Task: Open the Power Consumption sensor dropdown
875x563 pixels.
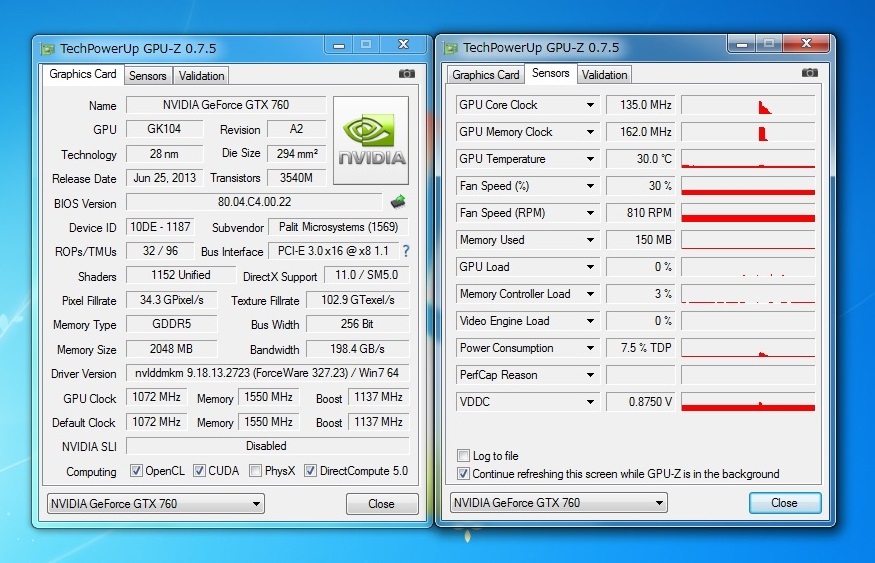Action: (590, 348)
